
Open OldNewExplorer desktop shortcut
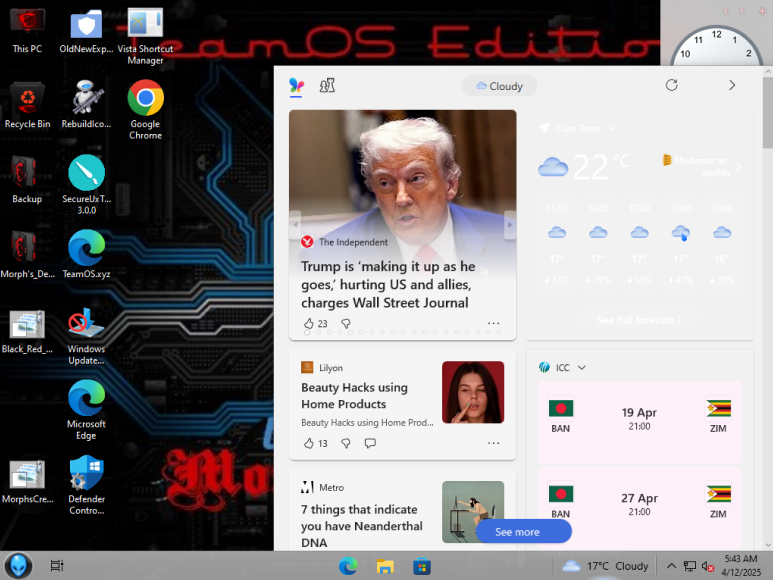[x=86, y=31]
